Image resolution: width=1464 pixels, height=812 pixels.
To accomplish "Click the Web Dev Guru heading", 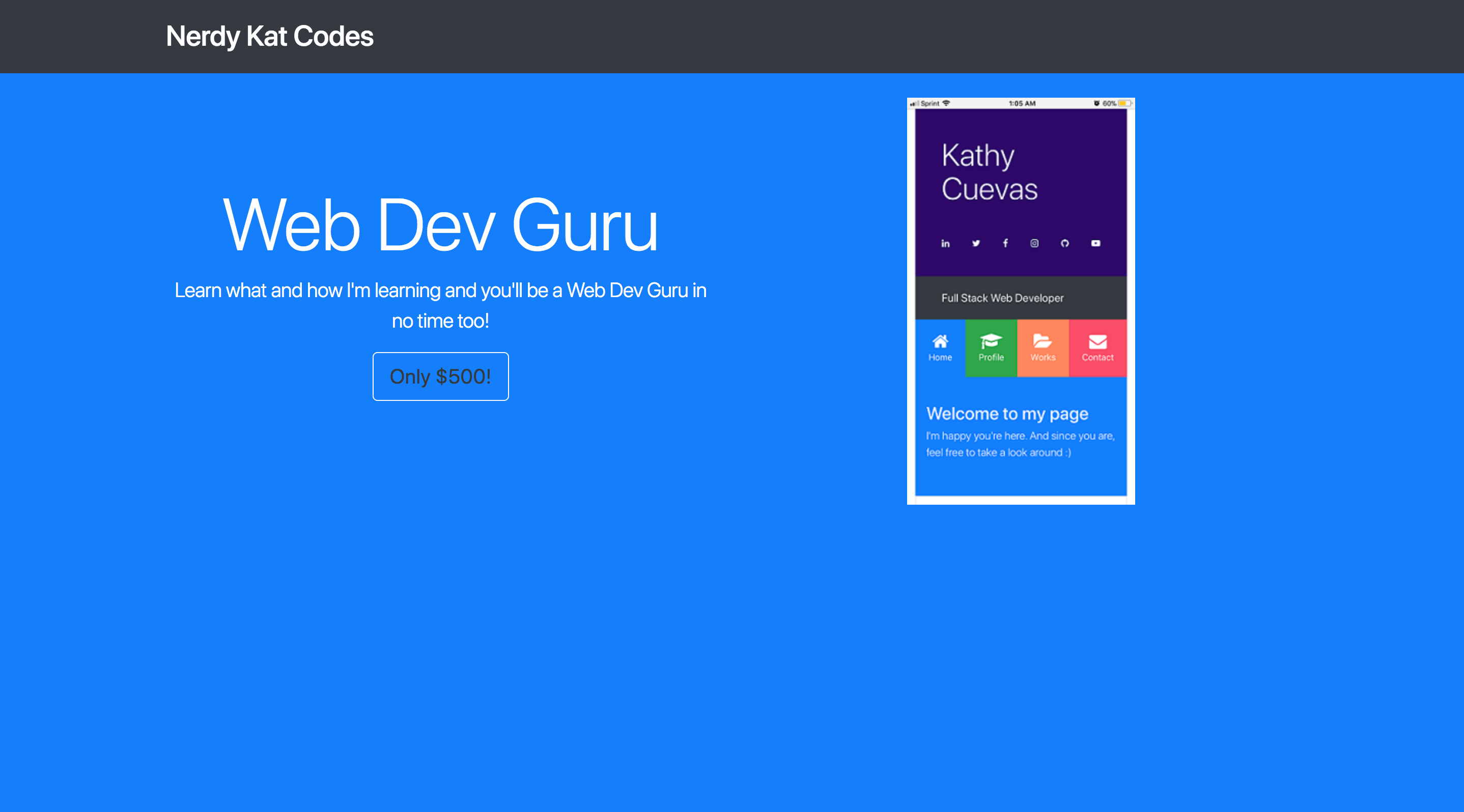I will 440,225.
